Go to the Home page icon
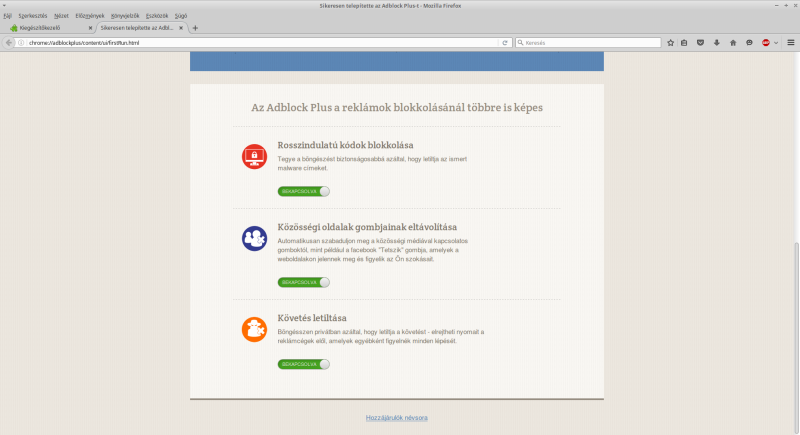 point(733,43)
